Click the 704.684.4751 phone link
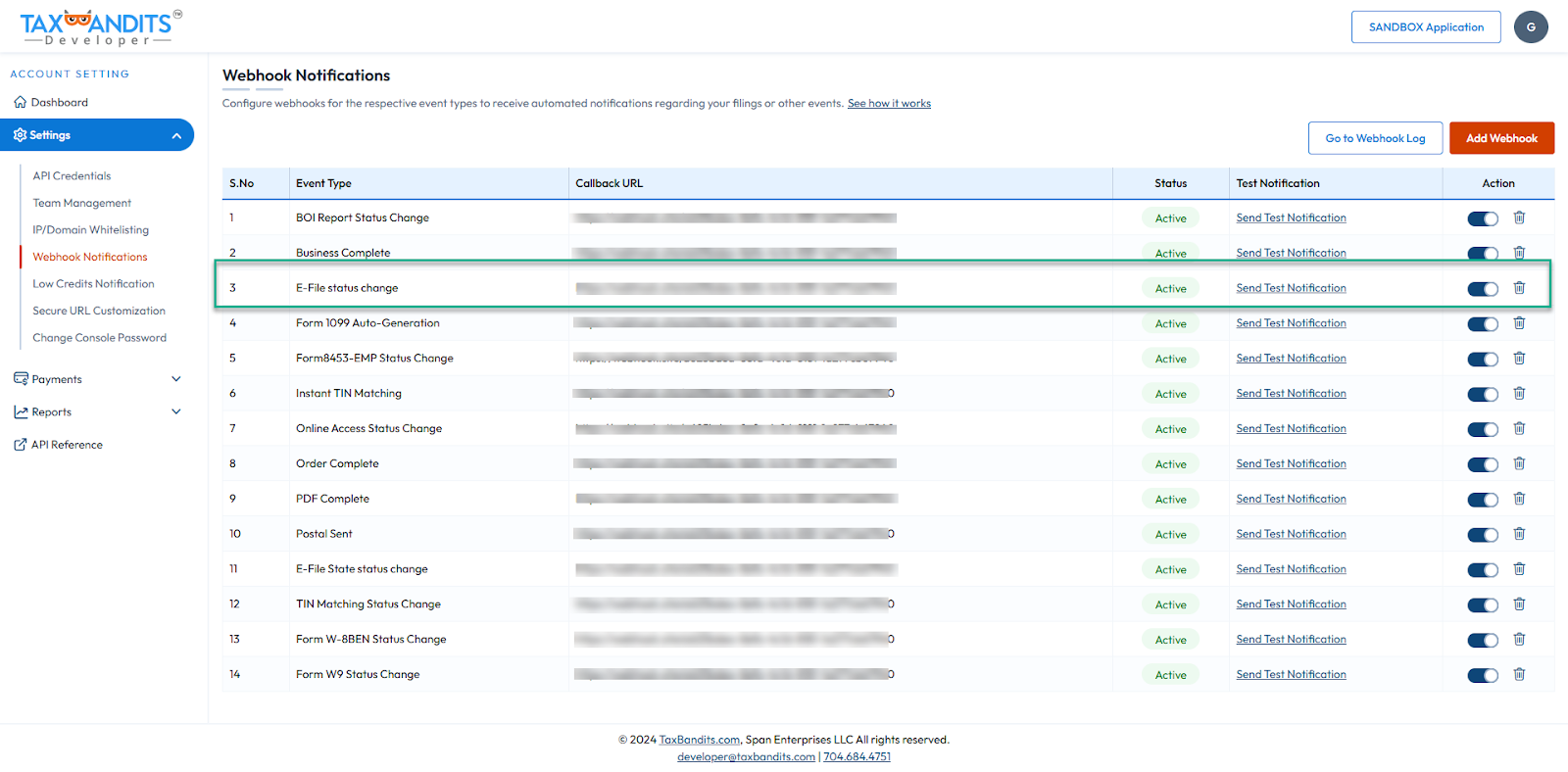Viewport: 1568px width, 772px height. [857, 756]
